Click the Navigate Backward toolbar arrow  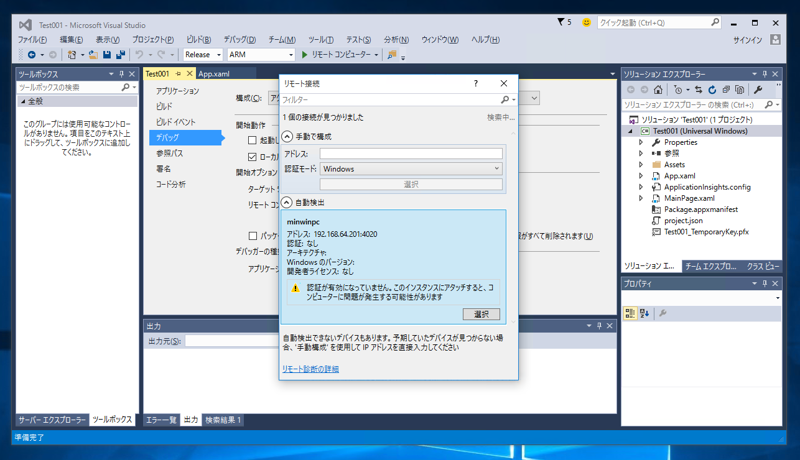[32, 55]
